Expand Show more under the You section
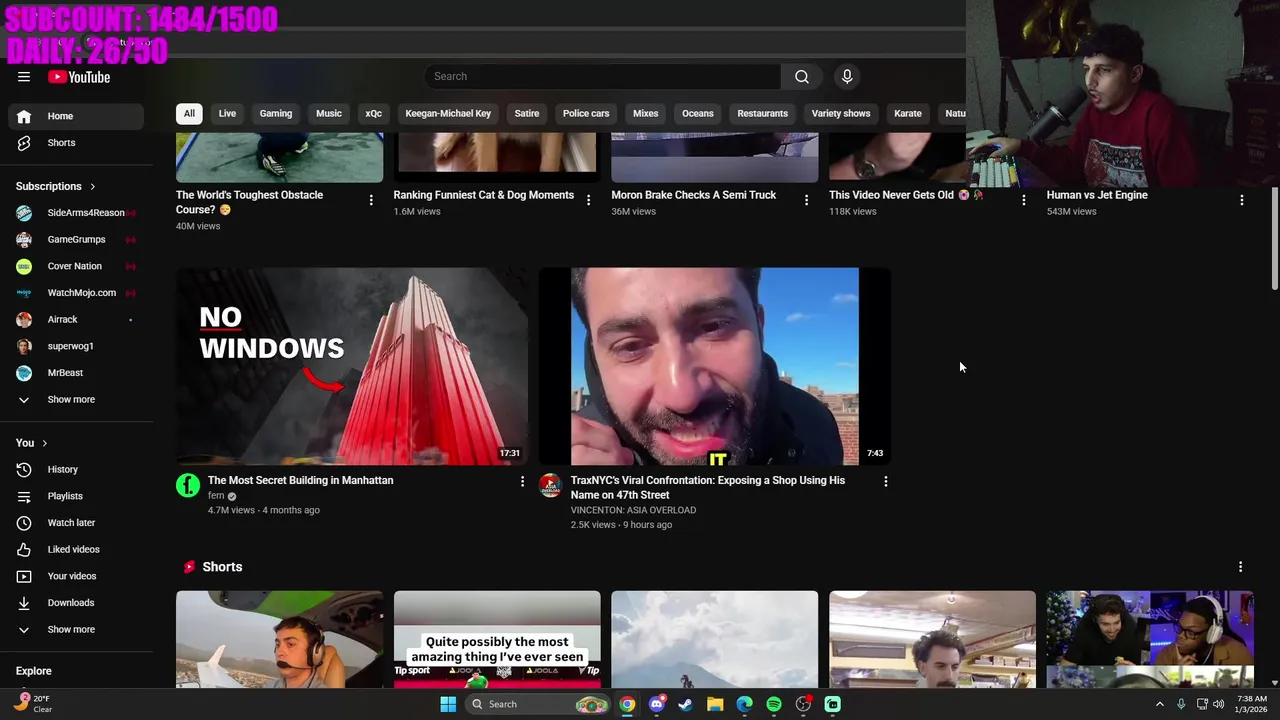 pyautogui.click(x=76, y=630)
